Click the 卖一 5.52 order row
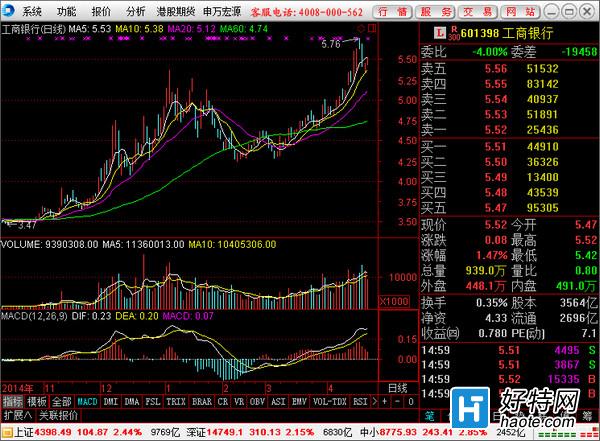 [x=509, y=130]
